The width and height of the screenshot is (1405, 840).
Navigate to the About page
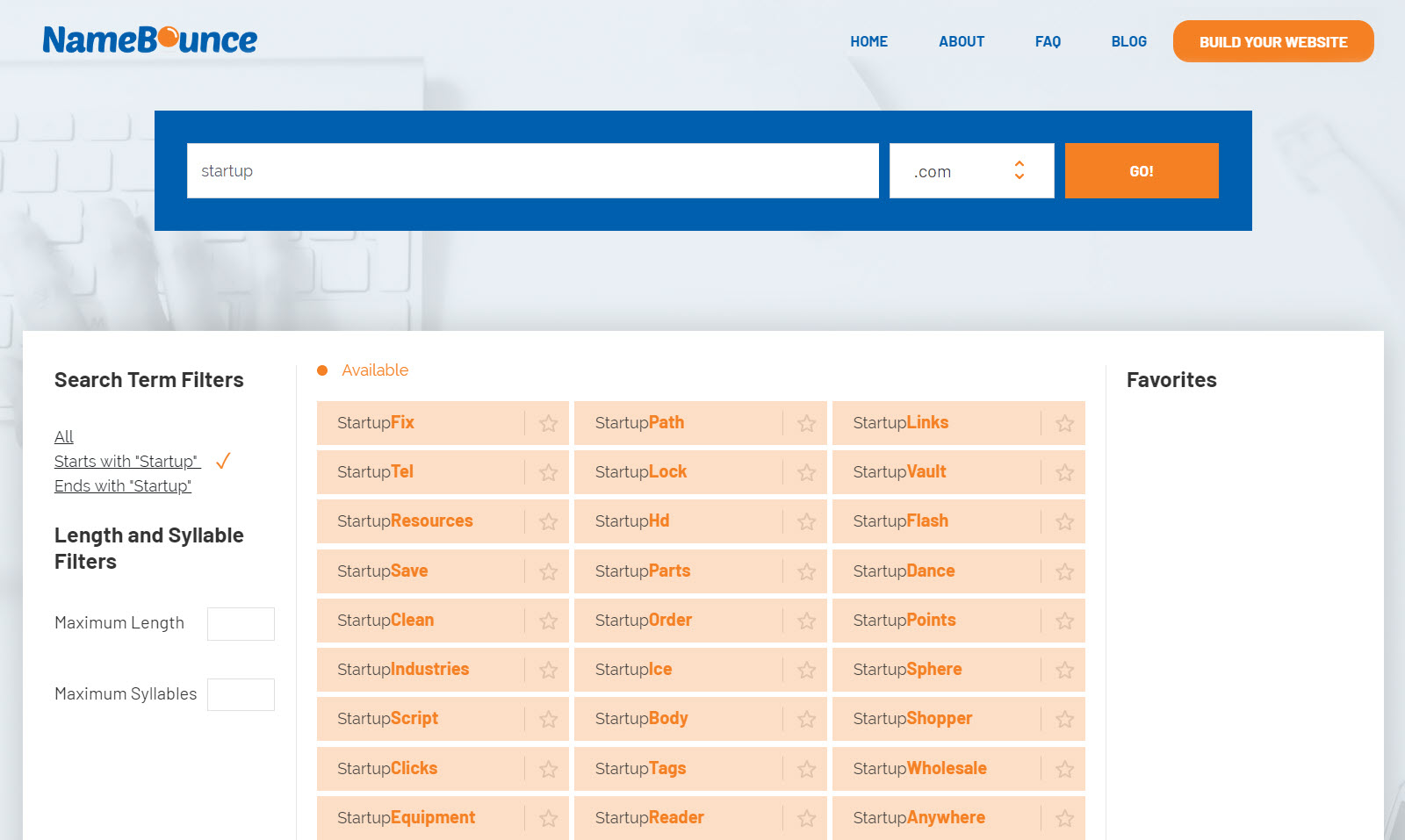(x=962, y=41)
